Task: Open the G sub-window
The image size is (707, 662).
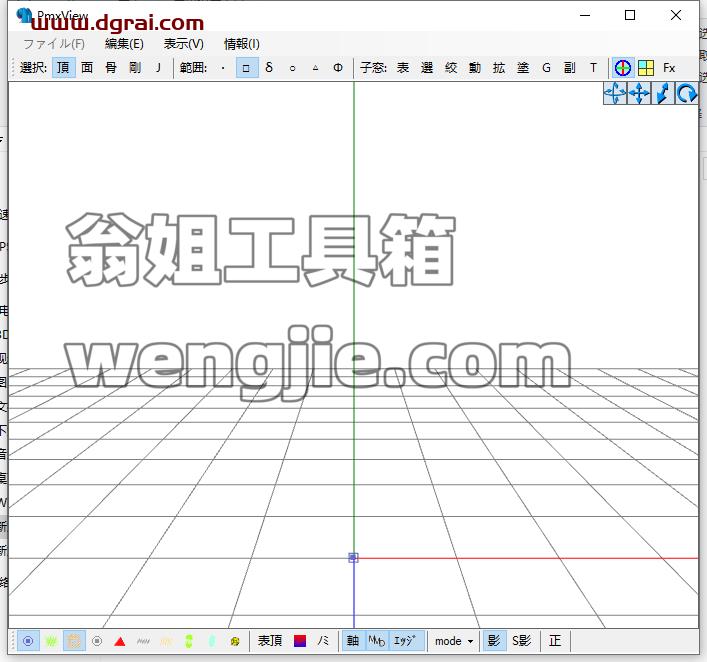Action: coord(546,68)
